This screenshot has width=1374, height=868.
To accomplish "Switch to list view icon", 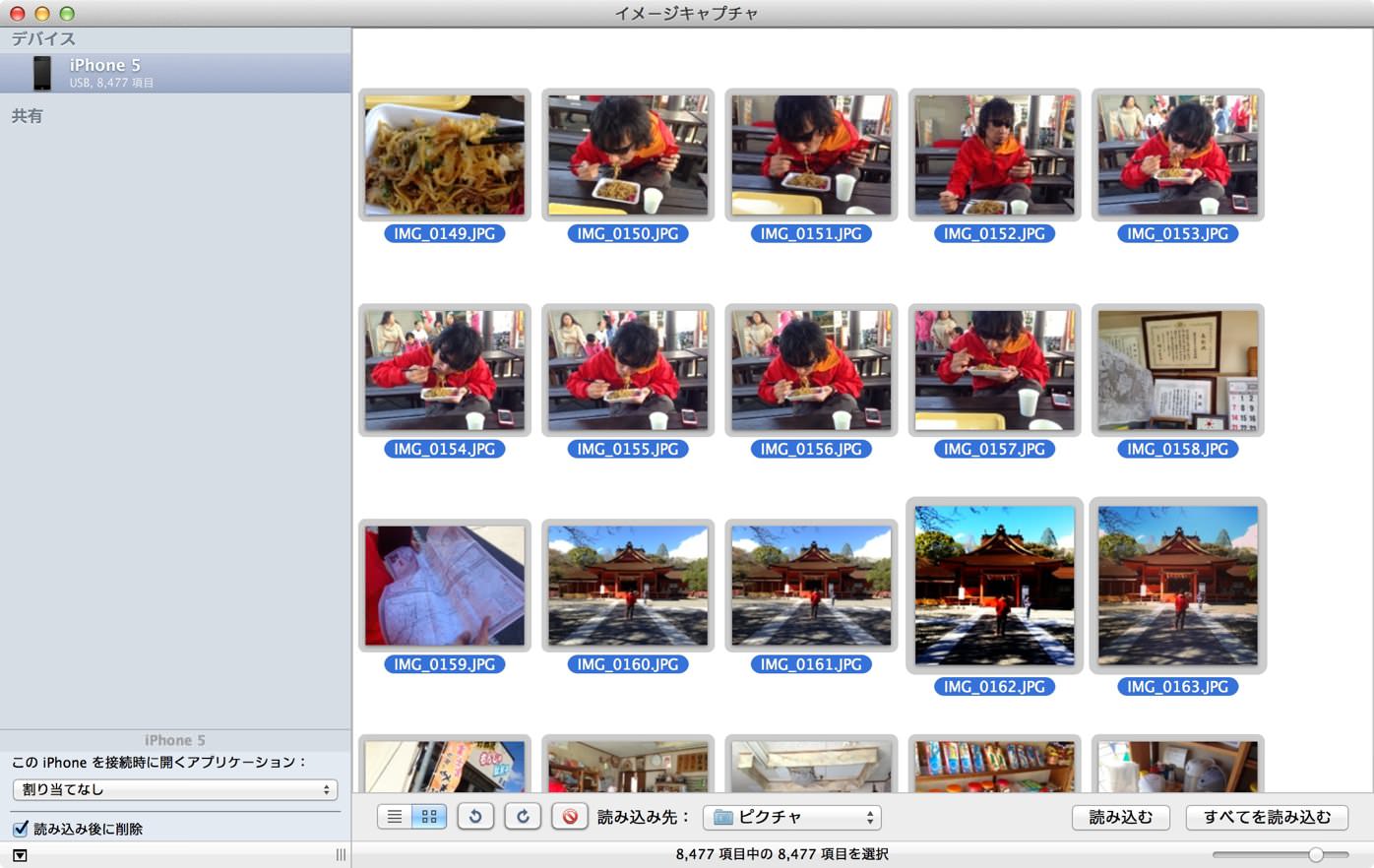I will (394, 817).
